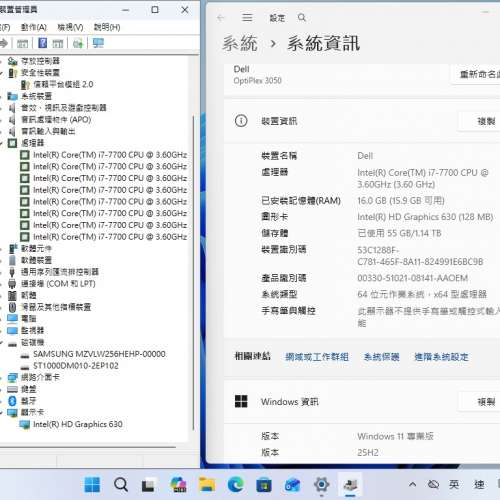
Task: Select 連接埠 (COM 和 LPT) category
Action: tap(58, 284)
